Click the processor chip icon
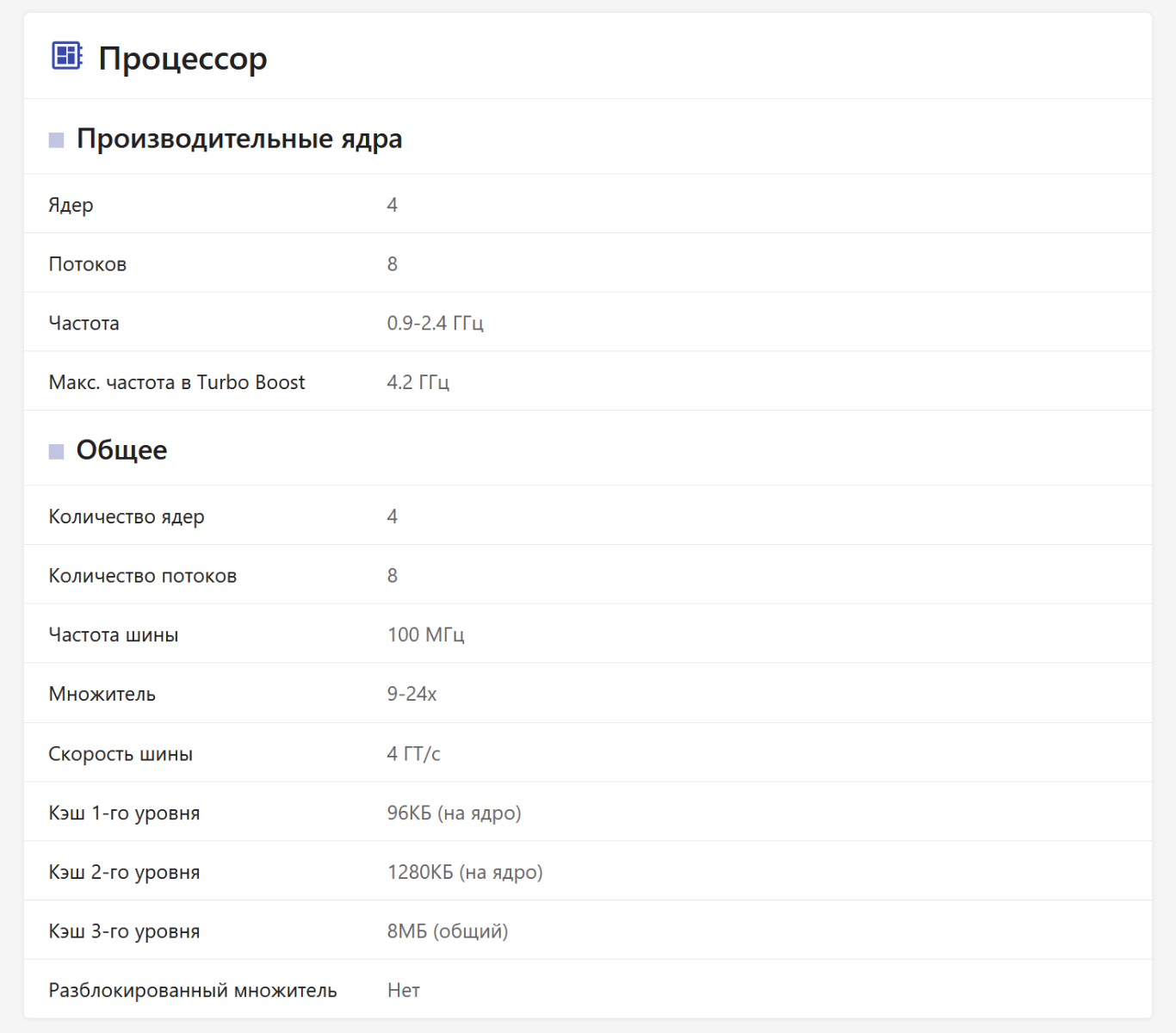The height and width of the screenshot is (1033, 1176). pos(66,56)
